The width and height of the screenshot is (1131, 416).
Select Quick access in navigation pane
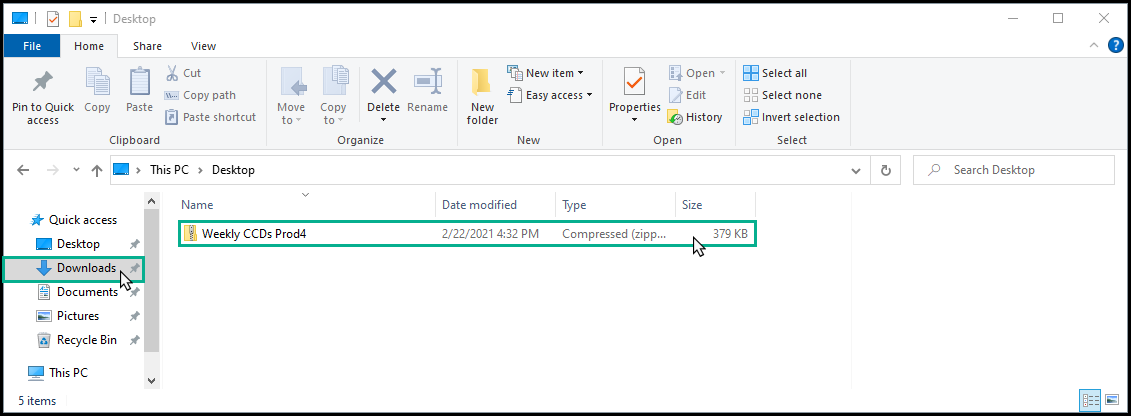(74, 220)
